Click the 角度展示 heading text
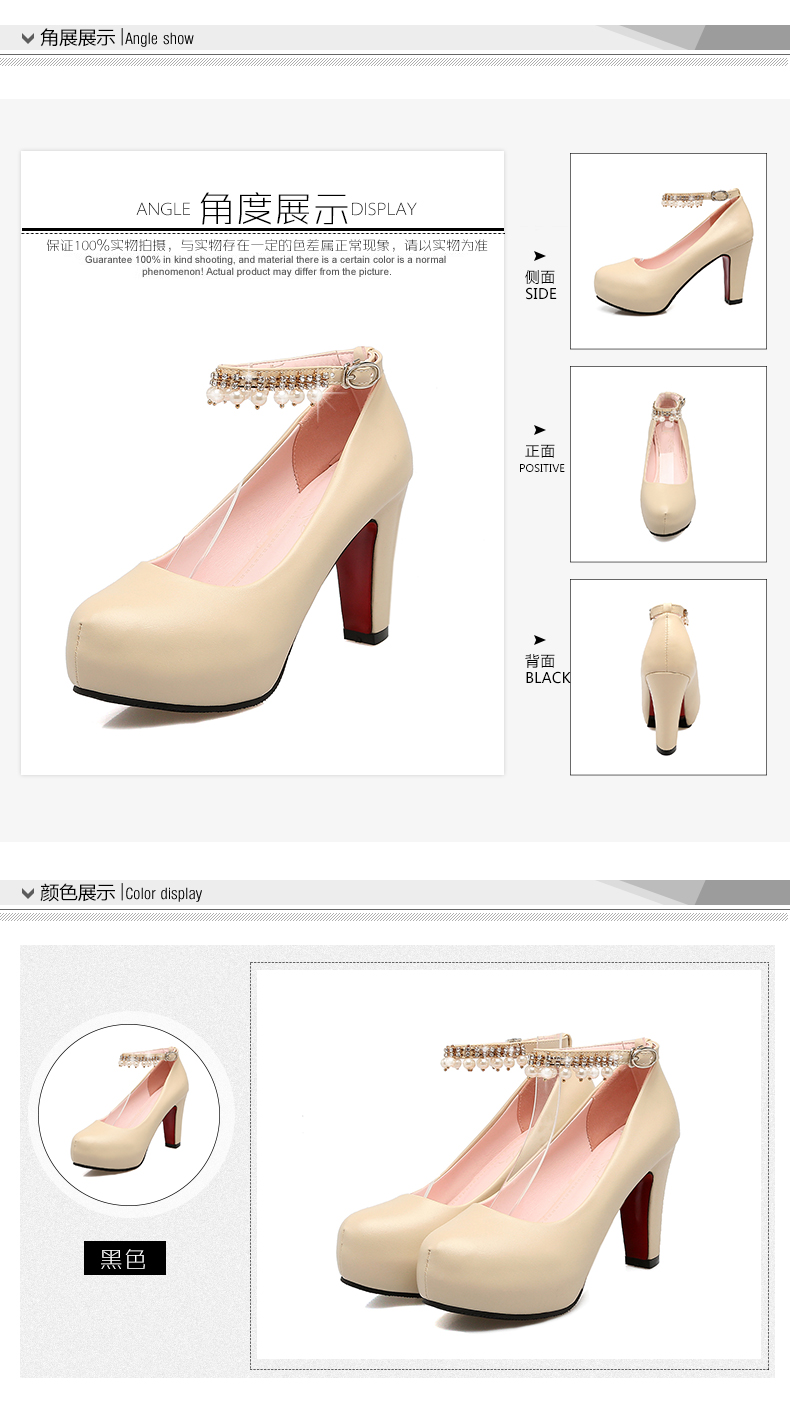Image resolution: width=790 pixels, height=1411 pixels. tap(273, 208)
